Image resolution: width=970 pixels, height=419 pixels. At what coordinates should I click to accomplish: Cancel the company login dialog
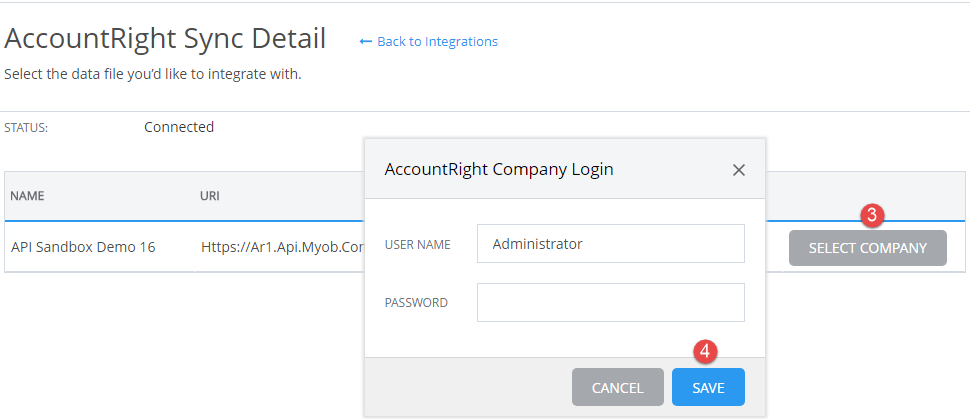[617, 387]
